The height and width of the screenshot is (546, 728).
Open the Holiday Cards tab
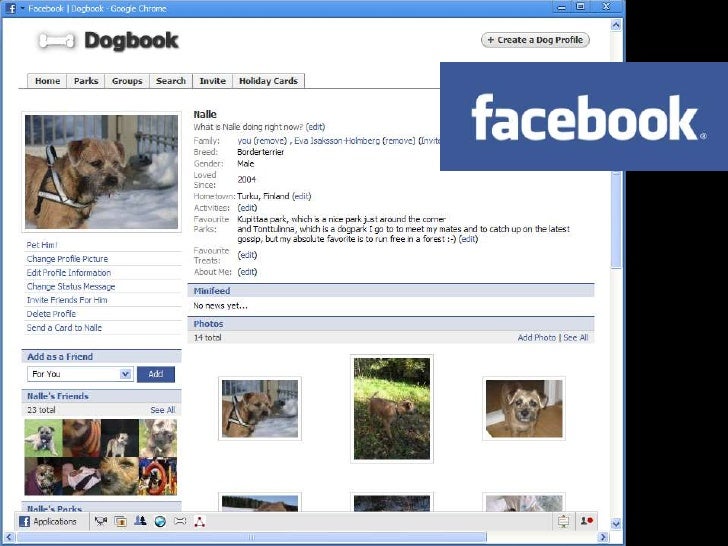(268, 81)
